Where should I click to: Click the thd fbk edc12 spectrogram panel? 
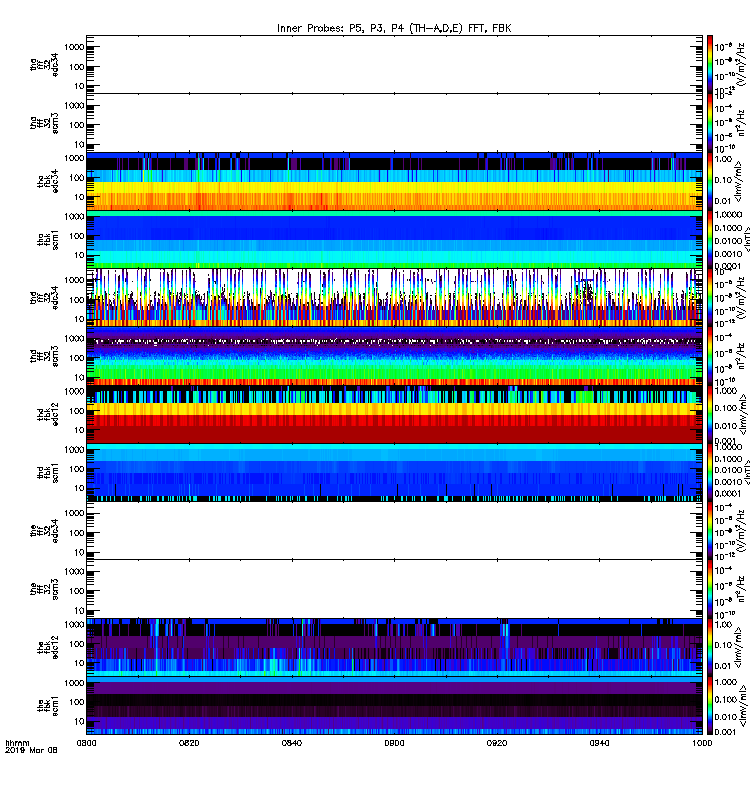(x=394, y=414)
